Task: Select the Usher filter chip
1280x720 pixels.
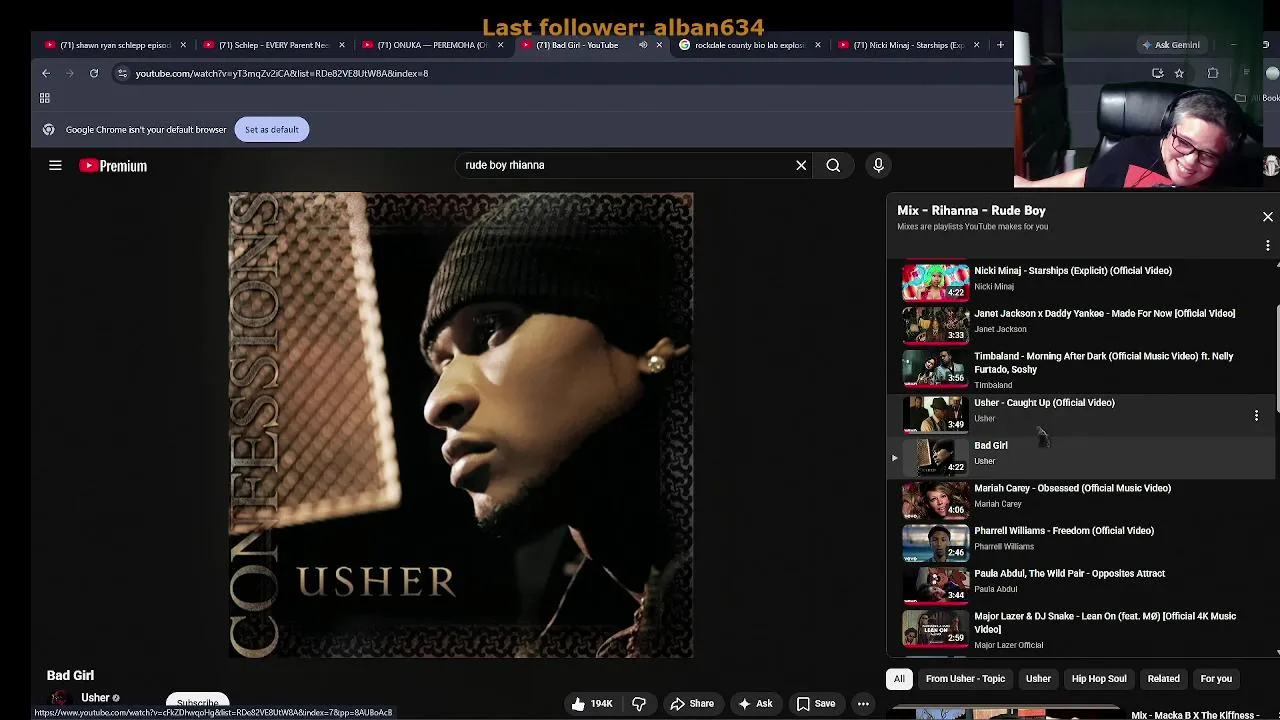Action: (1038, 679)
